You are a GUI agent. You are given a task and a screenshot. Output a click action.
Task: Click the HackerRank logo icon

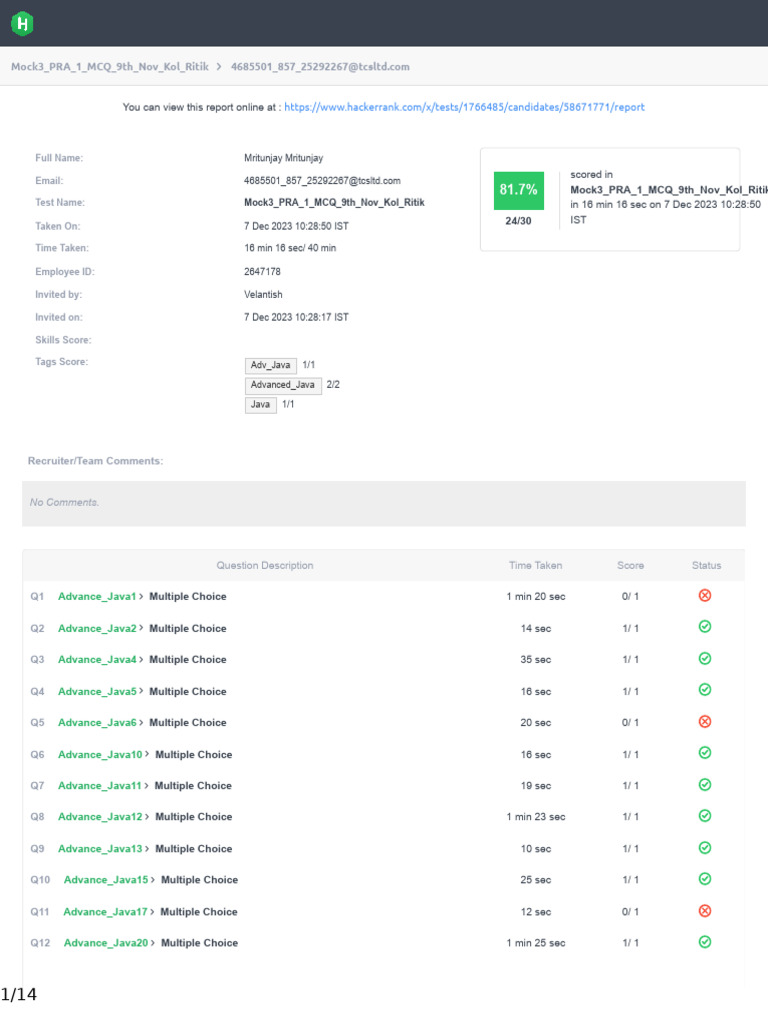coord(22,24)
